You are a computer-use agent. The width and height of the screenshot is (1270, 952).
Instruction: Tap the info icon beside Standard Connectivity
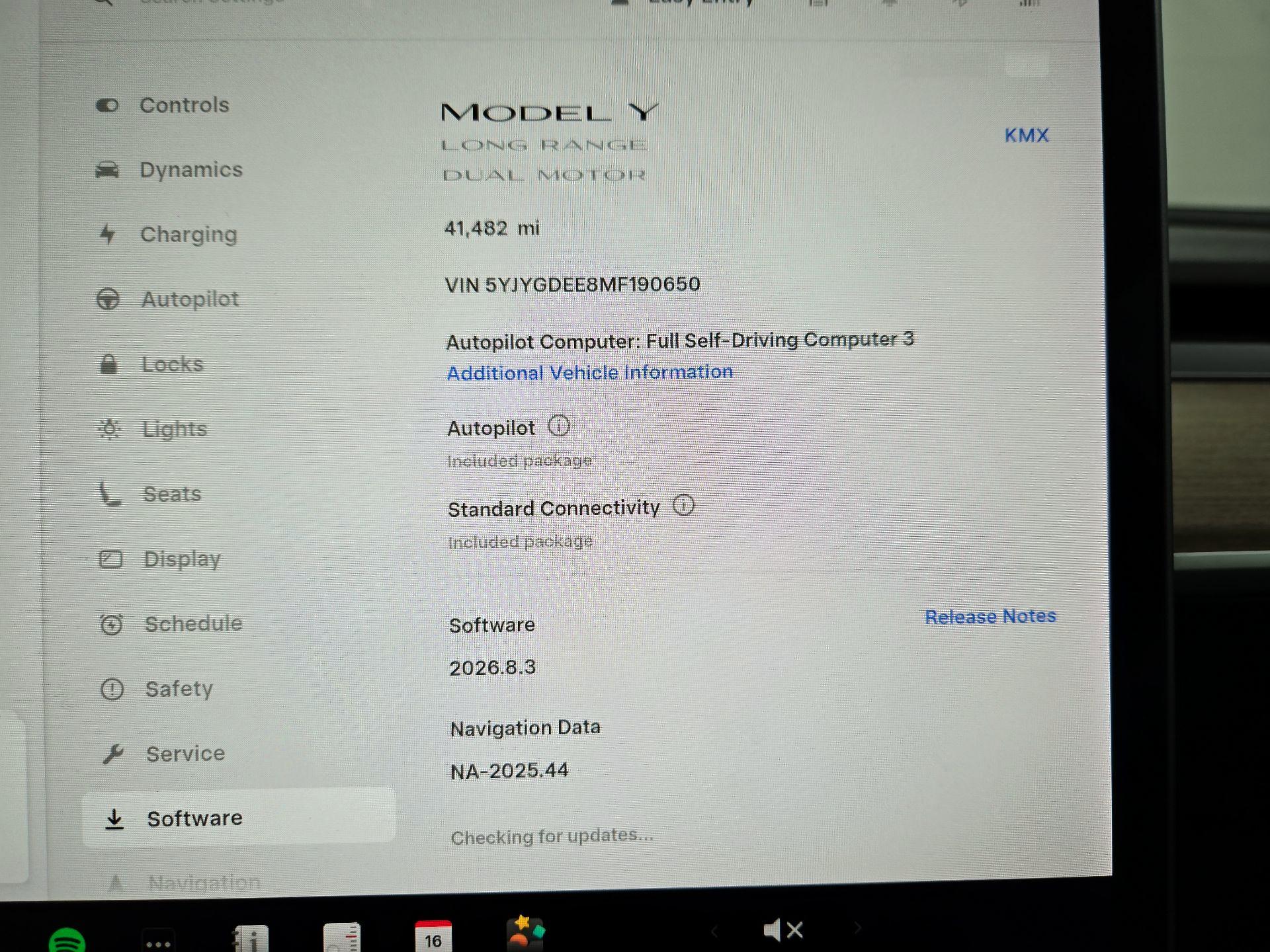683,504
